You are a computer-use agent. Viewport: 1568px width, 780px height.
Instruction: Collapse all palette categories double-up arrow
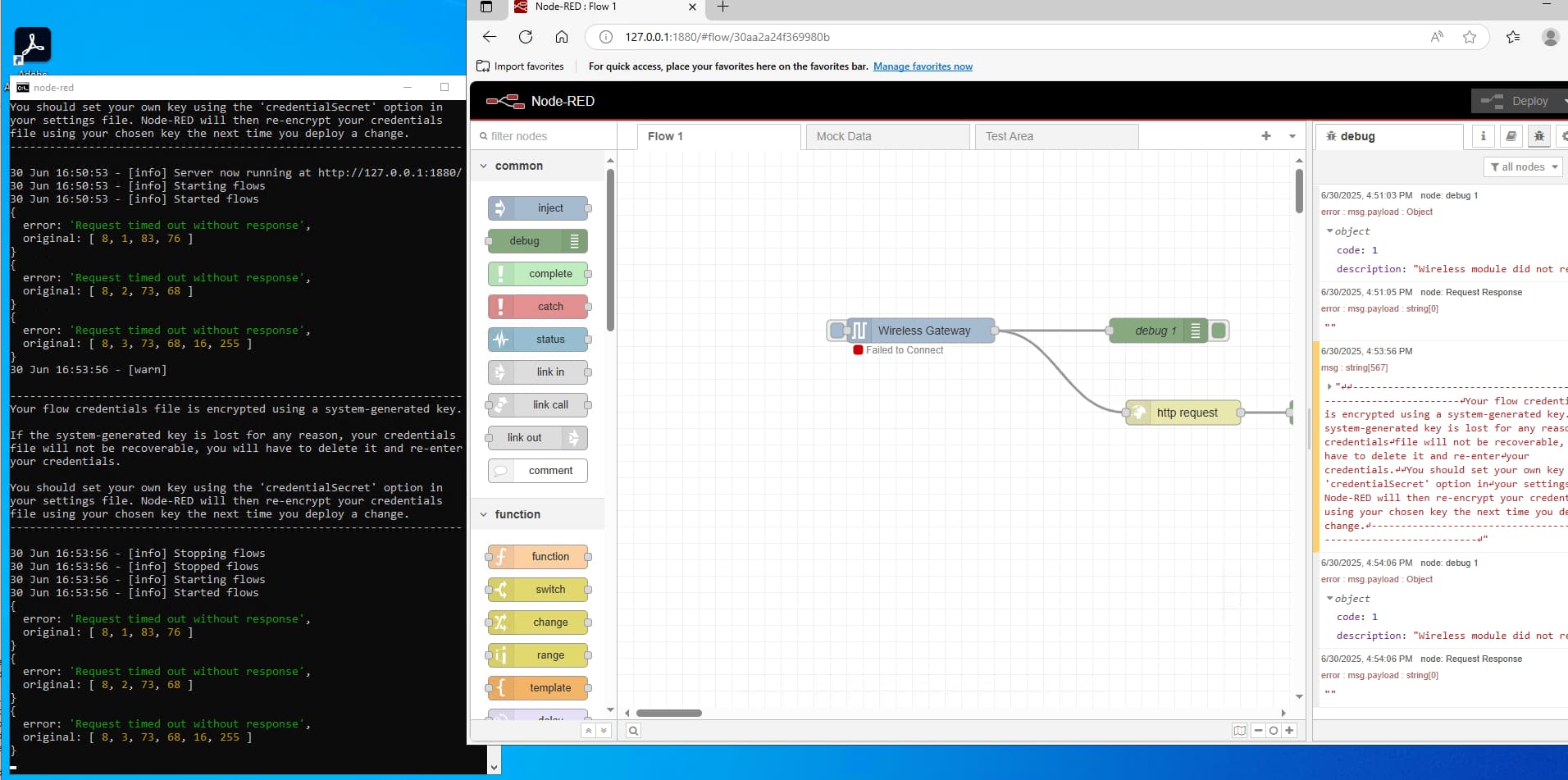(x=588, y=731)
